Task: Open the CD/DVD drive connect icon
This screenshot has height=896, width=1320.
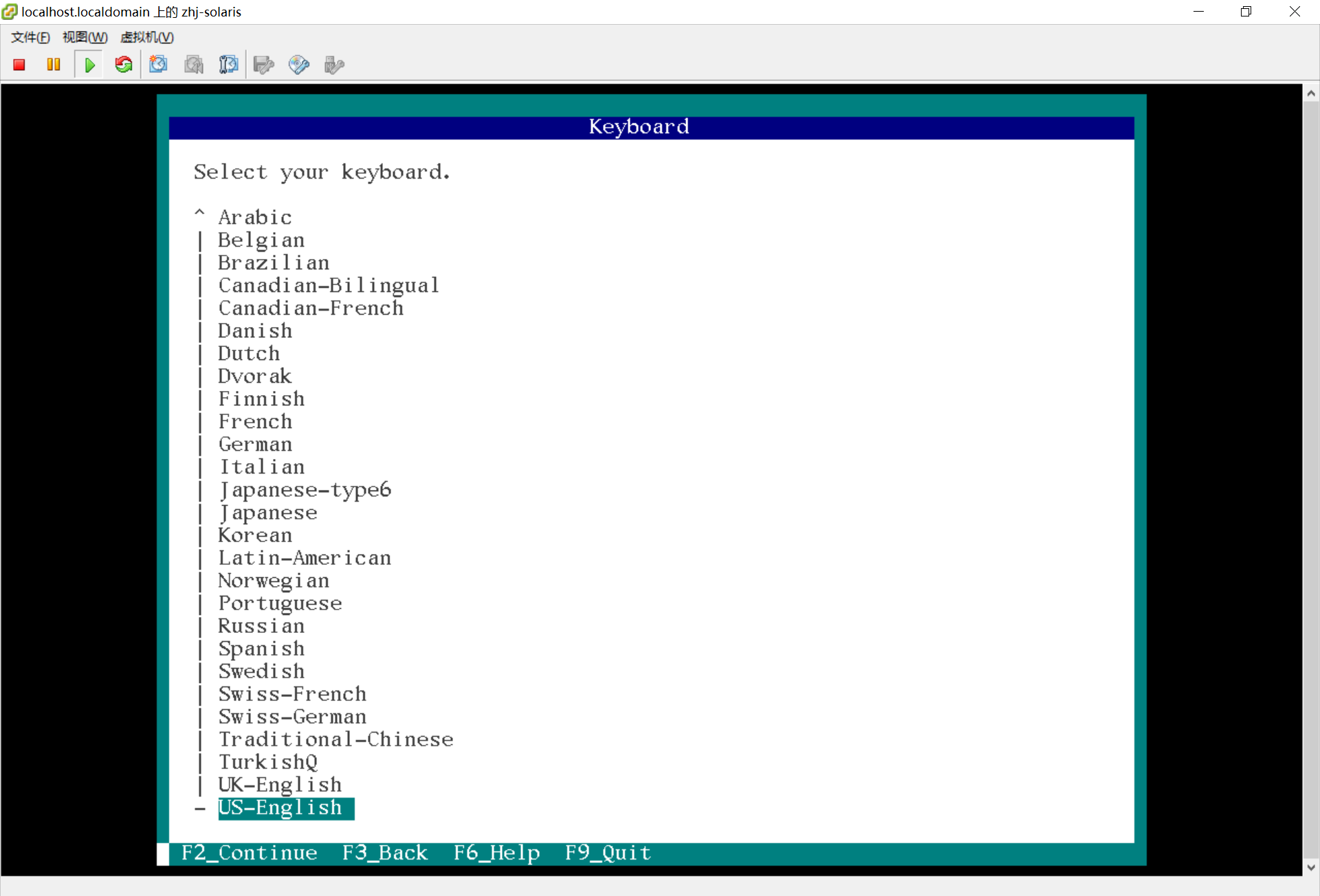Action: pos(298,65)
